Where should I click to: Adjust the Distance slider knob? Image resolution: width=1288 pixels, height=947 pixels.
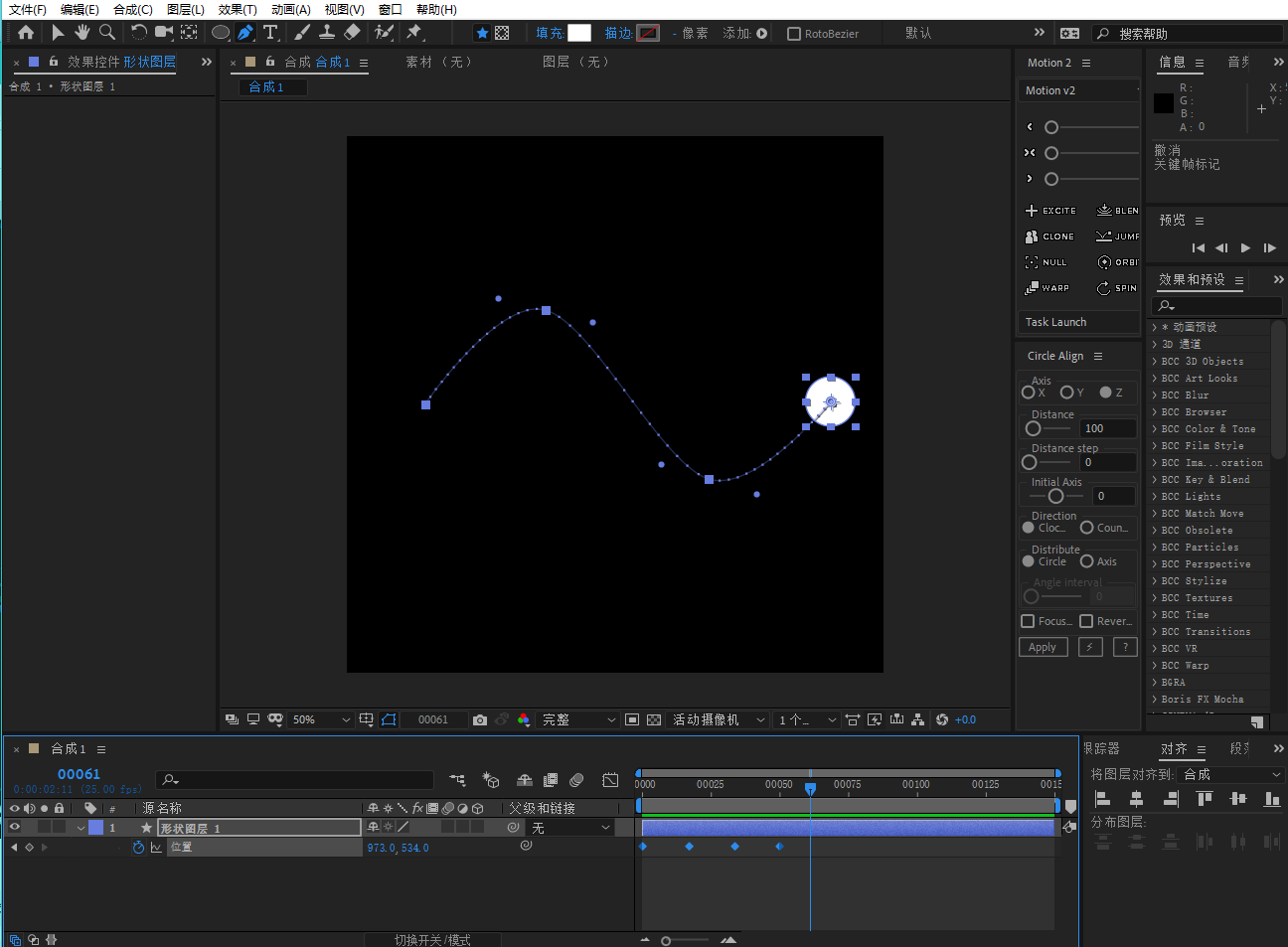tap(1034, 428)
